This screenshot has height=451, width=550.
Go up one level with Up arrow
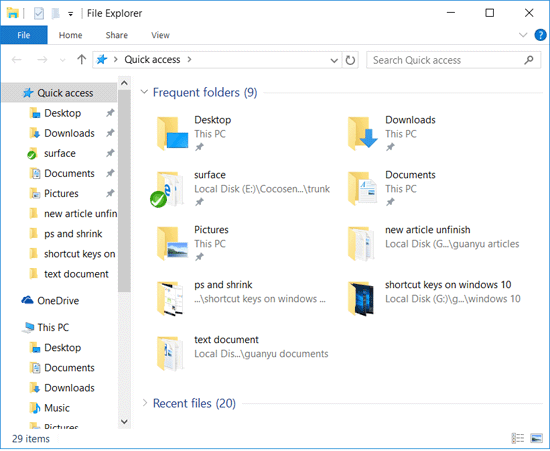pyautogui.click(x=81, y=60)
